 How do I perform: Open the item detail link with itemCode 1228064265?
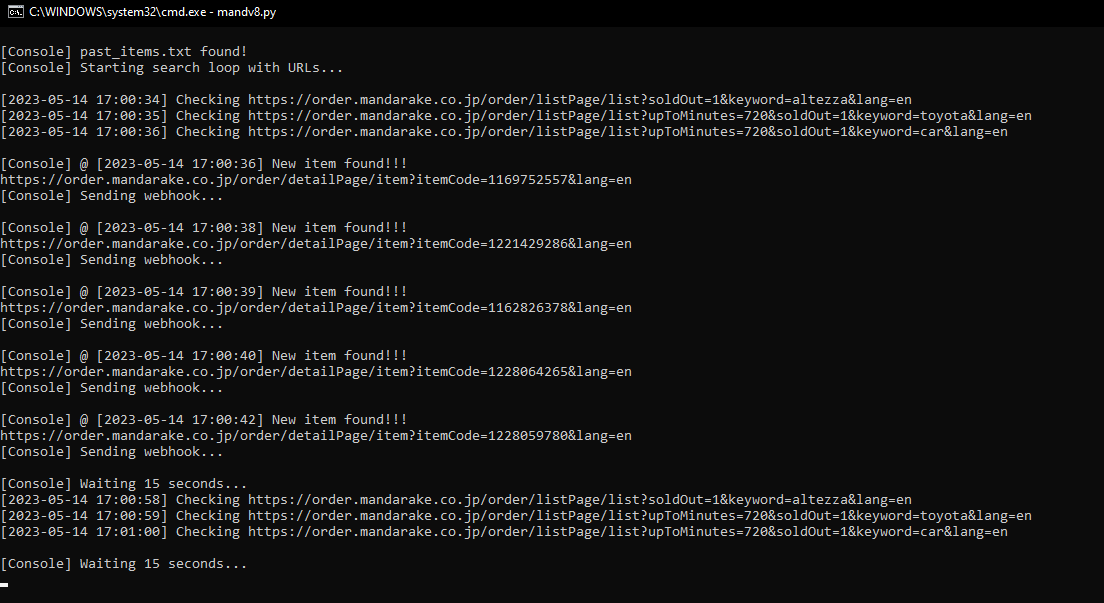[x=316, y=371]
